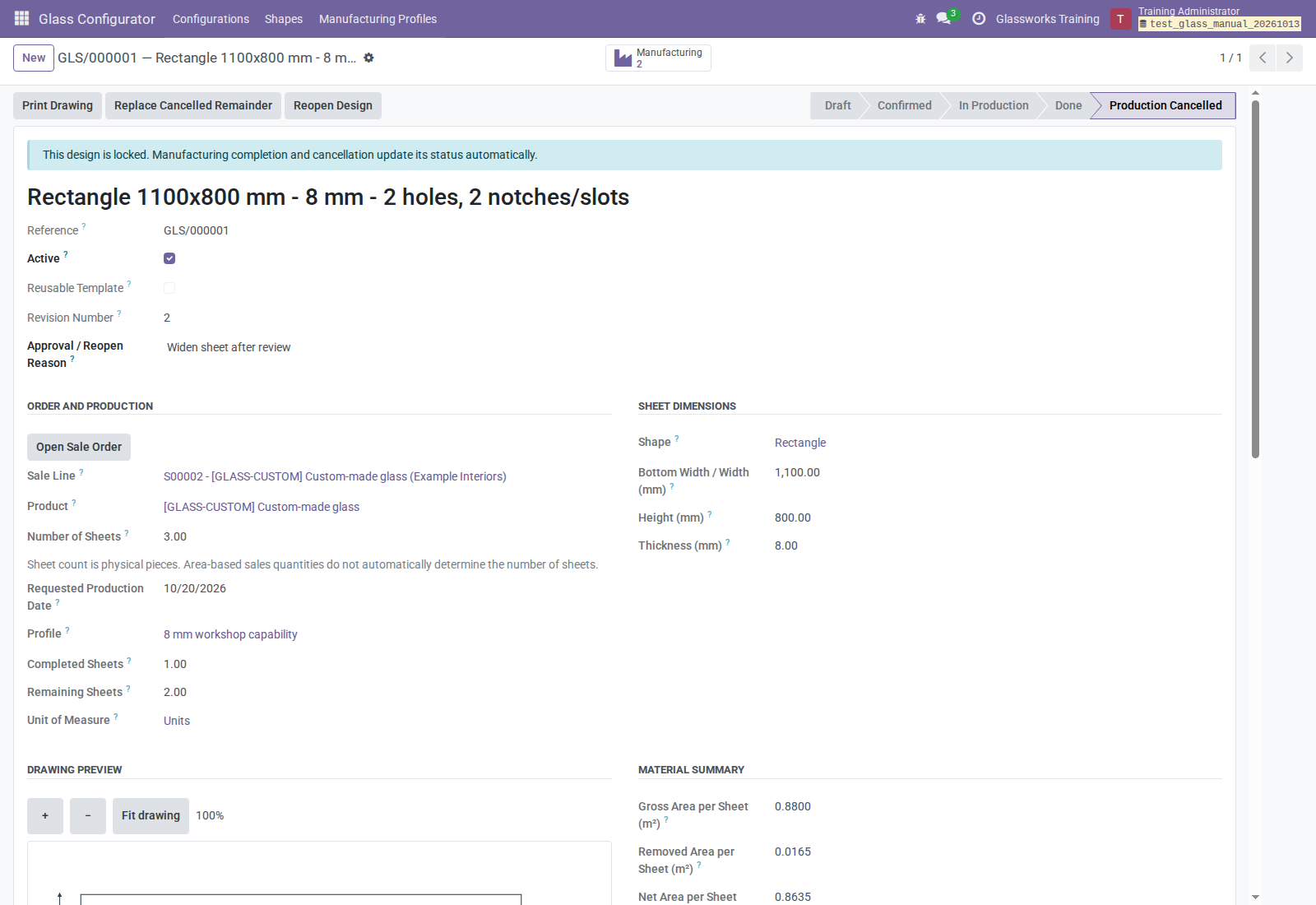This screenshot has height=905, width=1316.
Task: Click the Print Drawing button
Action: [x=58, y=105]
